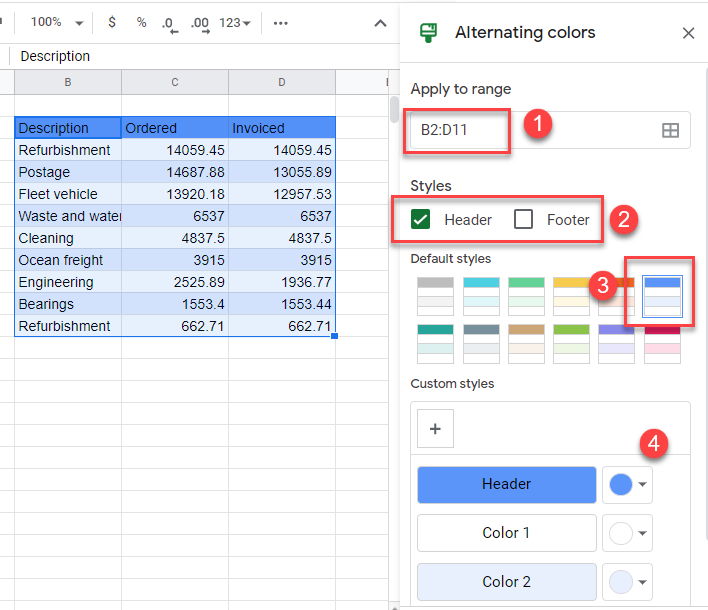Choose the gray default style thumbnail
This screenshot has height=610, width=708.
(x=435, y=294)
